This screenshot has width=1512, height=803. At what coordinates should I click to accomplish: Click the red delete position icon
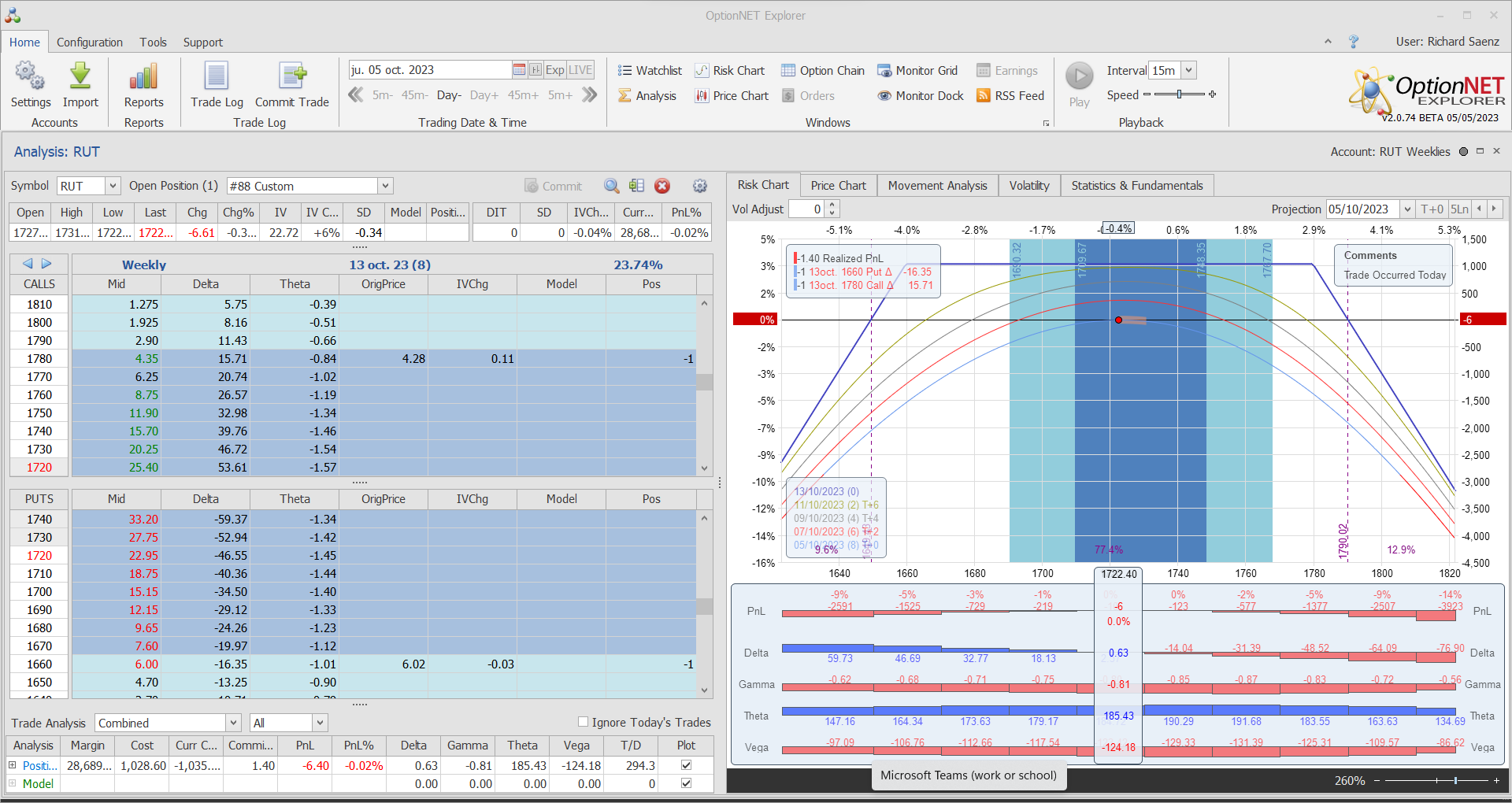pyautogui.click(x=662, y=186)
